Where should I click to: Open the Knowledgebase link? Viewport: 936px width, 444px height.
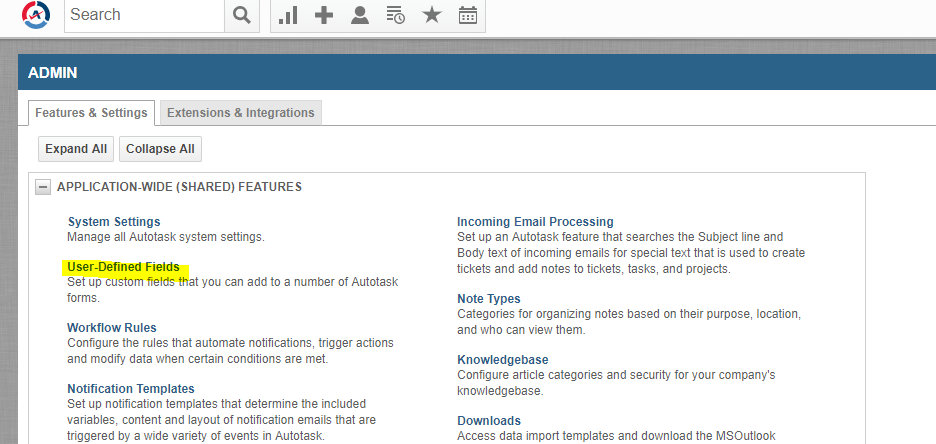pos(503,360)
